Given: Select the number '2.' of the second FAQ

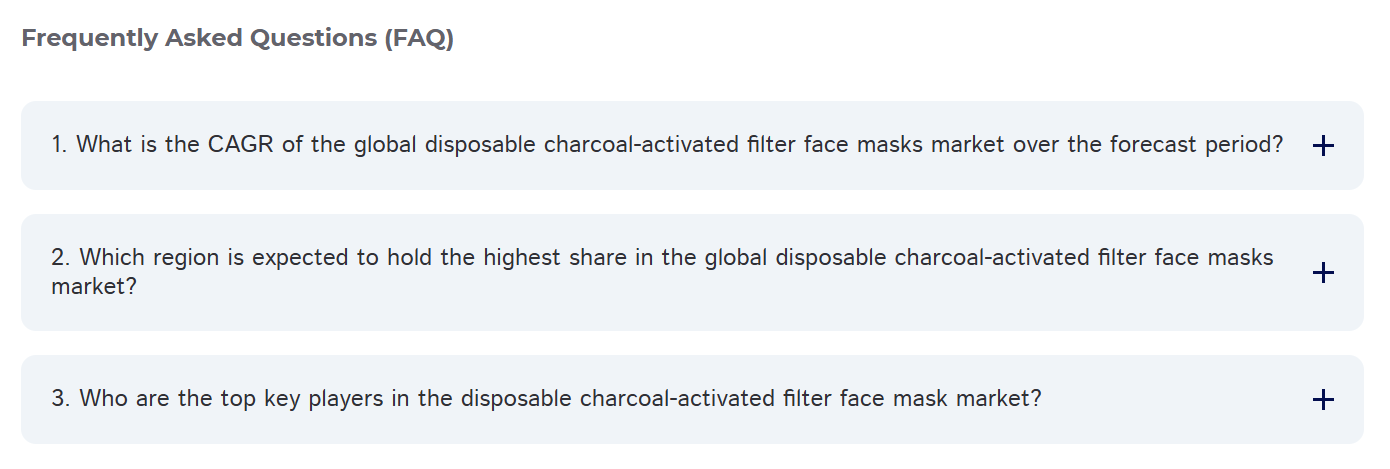Looking at the screenshot, I should [x=61, y=258].
